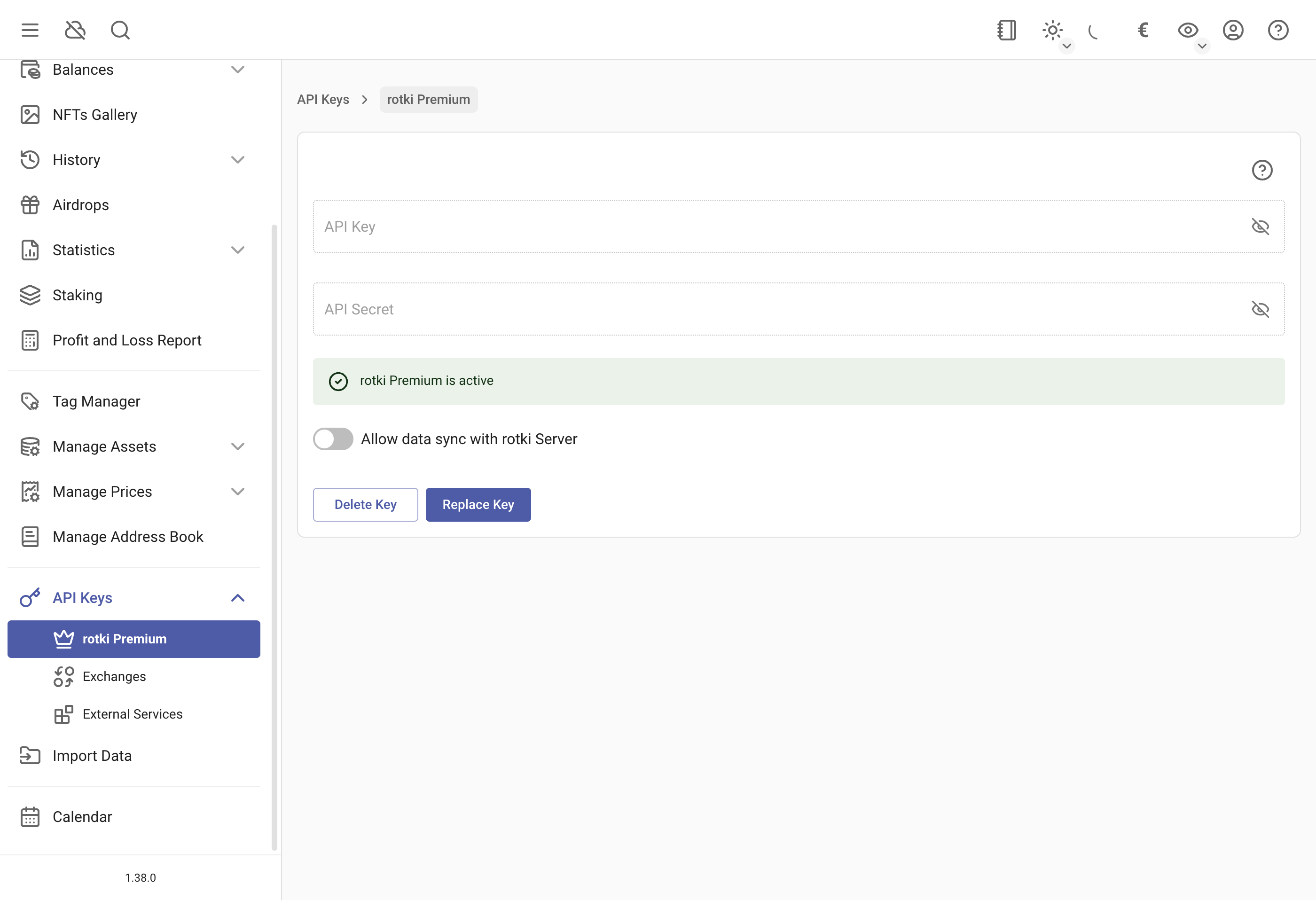Screen dimensions: 1316x900
Task: Click the Manage Prices chart icon
Action: coord(30,492)
